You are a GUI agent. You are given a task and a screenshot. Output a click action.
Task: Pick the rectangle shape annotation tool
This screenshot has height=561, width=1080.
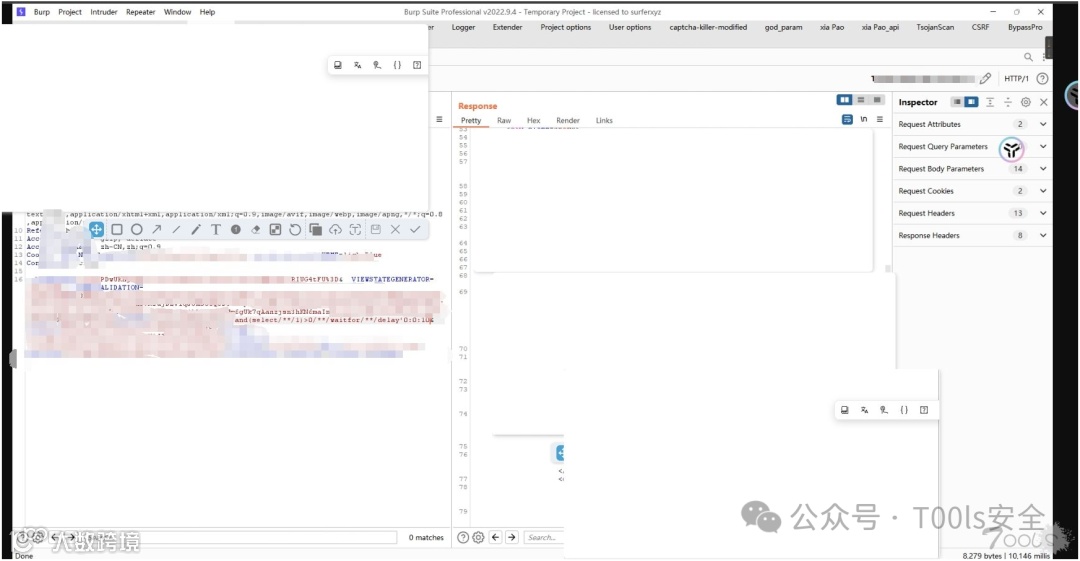click(x=117, y=230)
